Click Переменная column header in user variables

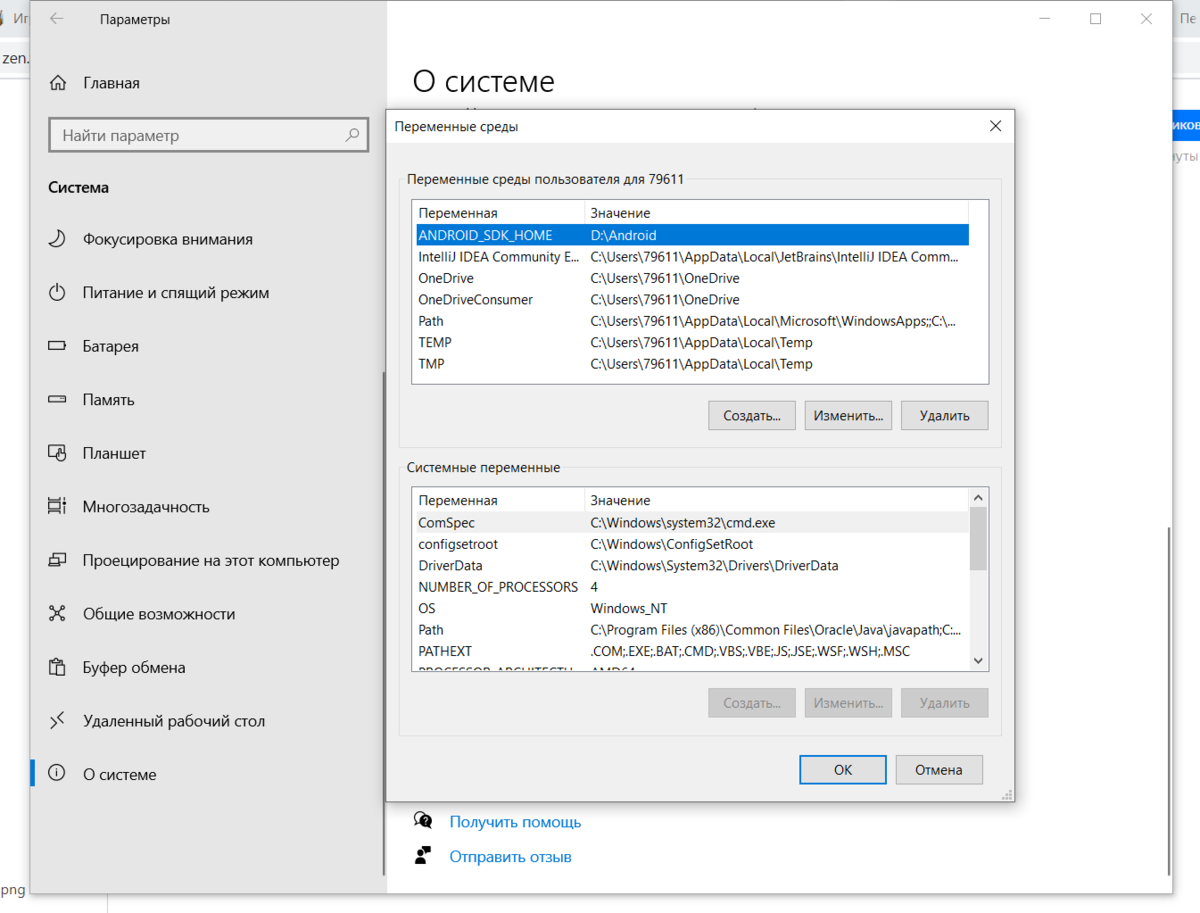498,213
